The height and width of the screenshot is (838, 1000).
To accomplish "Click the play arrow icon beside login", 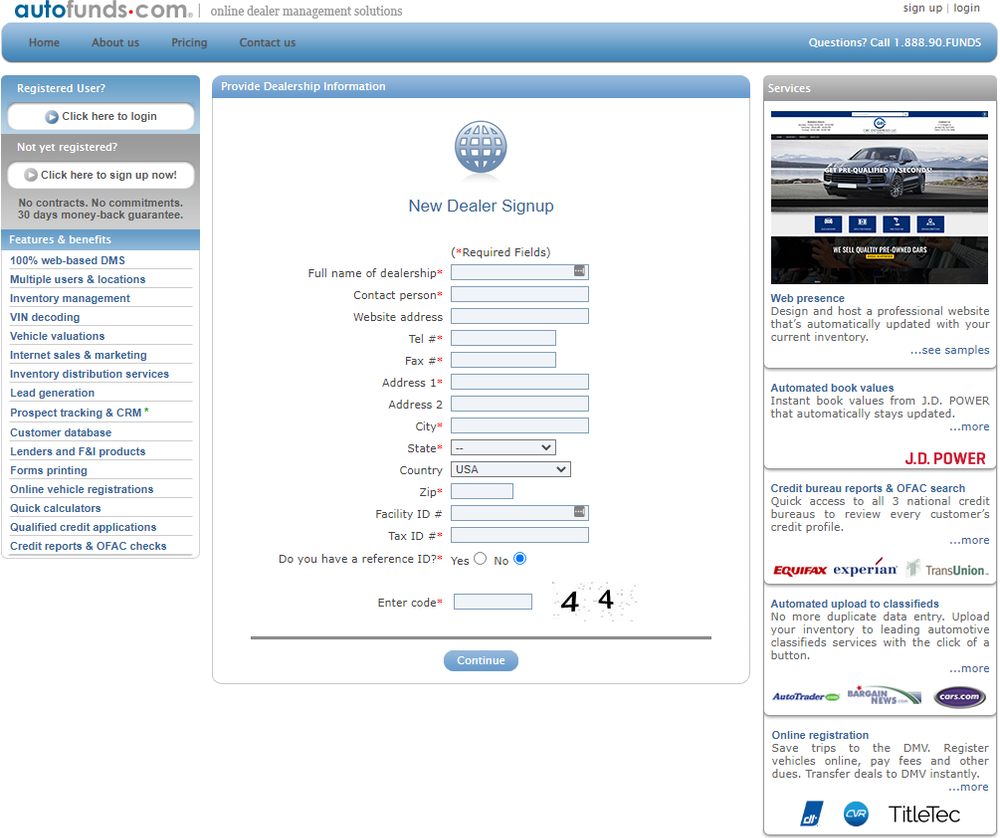I will pyautogui.click(x=52, y=117).
